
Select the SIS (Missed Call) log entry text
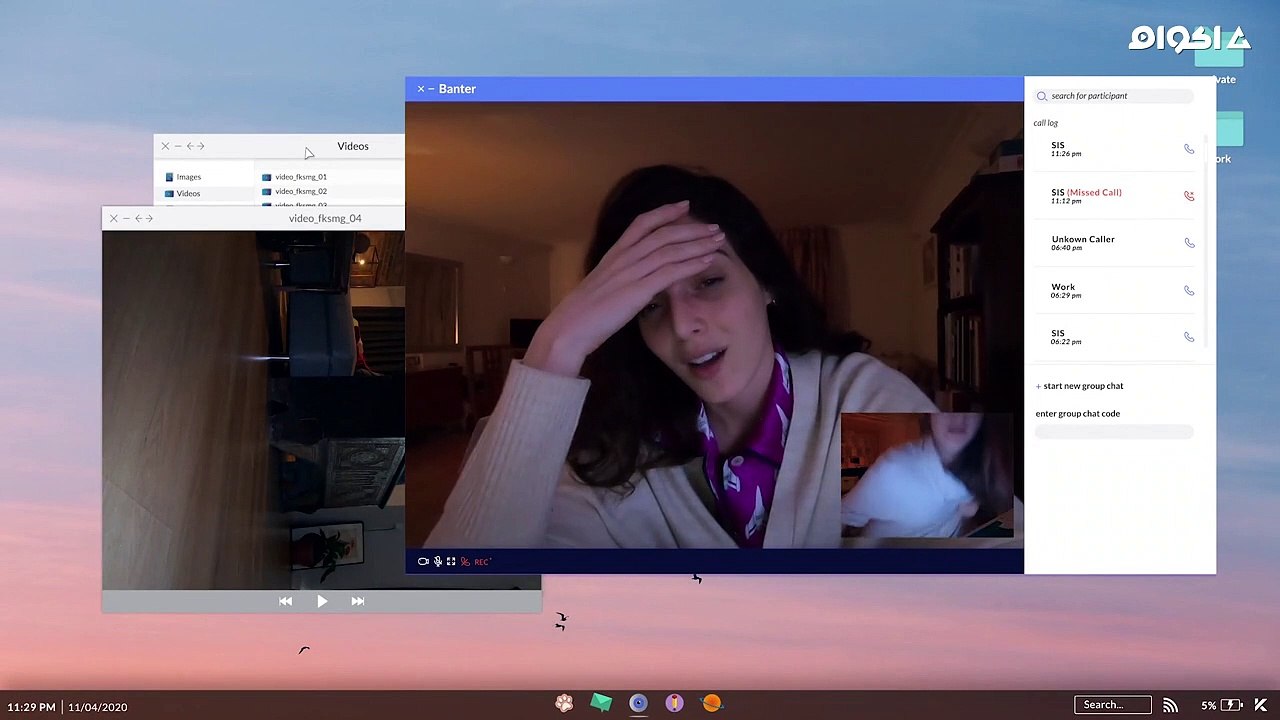(1086, 192)
